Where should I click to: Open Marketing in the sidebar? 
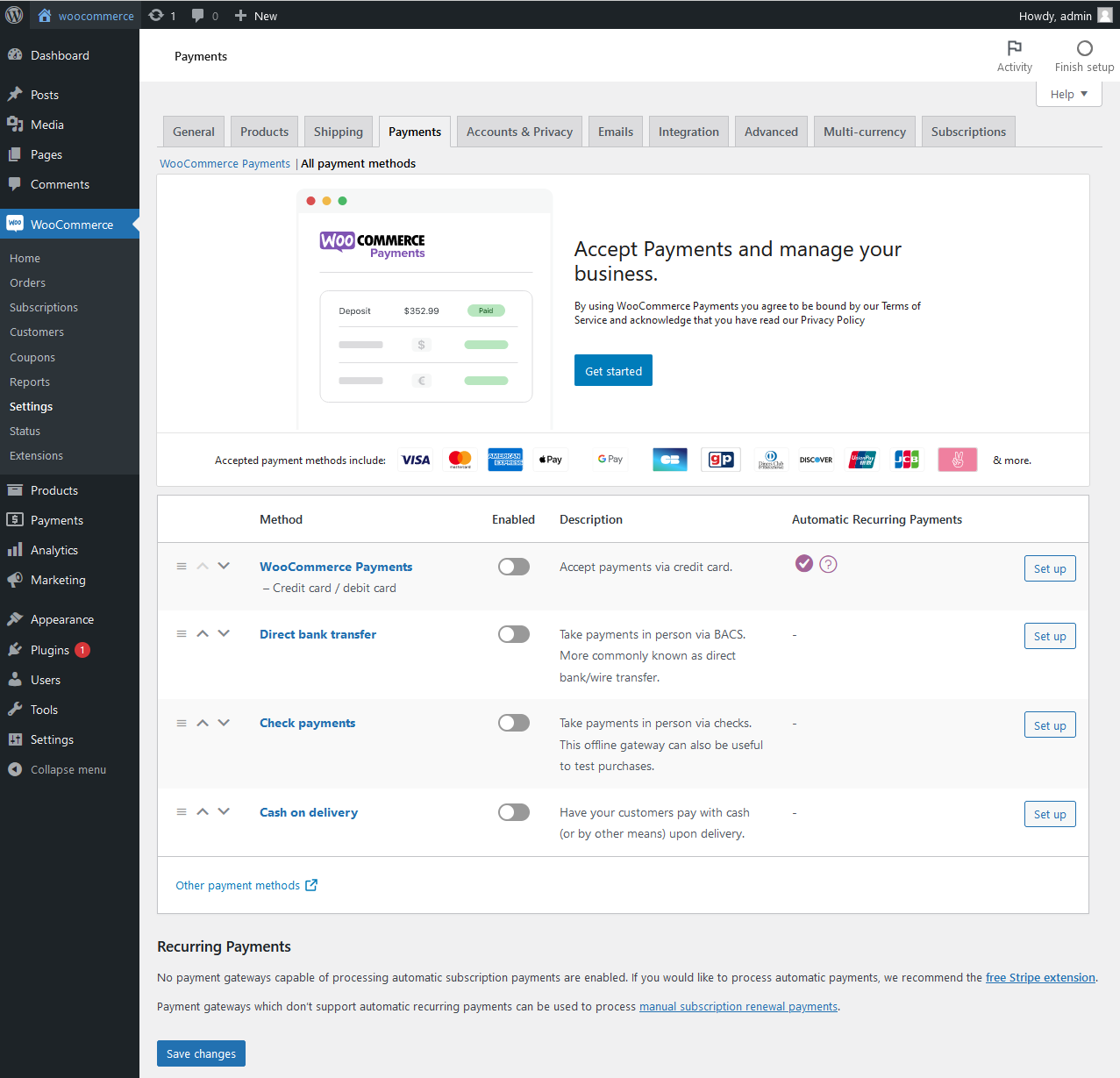coord(69,580)
